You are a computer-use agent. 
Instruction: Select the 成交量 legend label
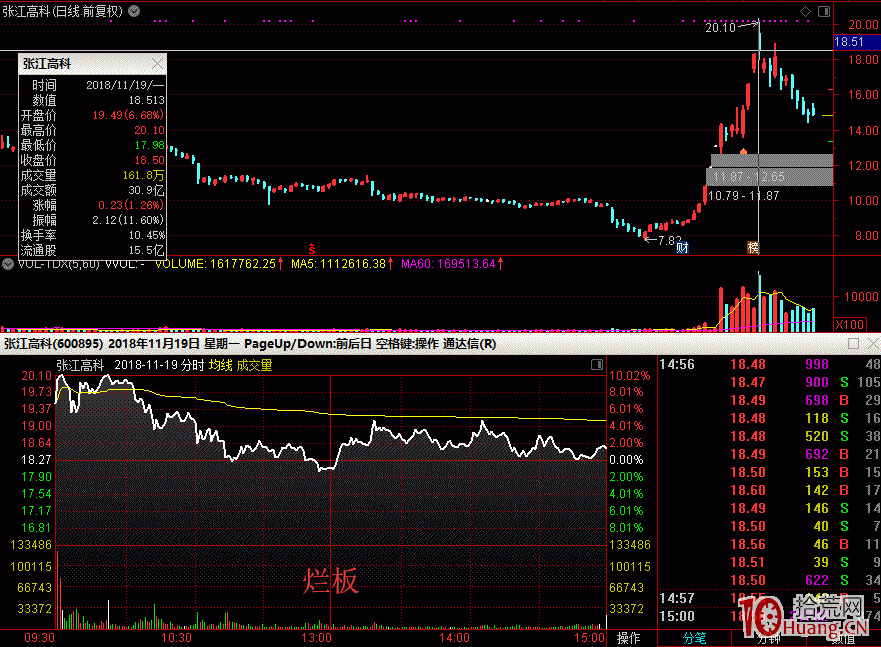point(255,365)
